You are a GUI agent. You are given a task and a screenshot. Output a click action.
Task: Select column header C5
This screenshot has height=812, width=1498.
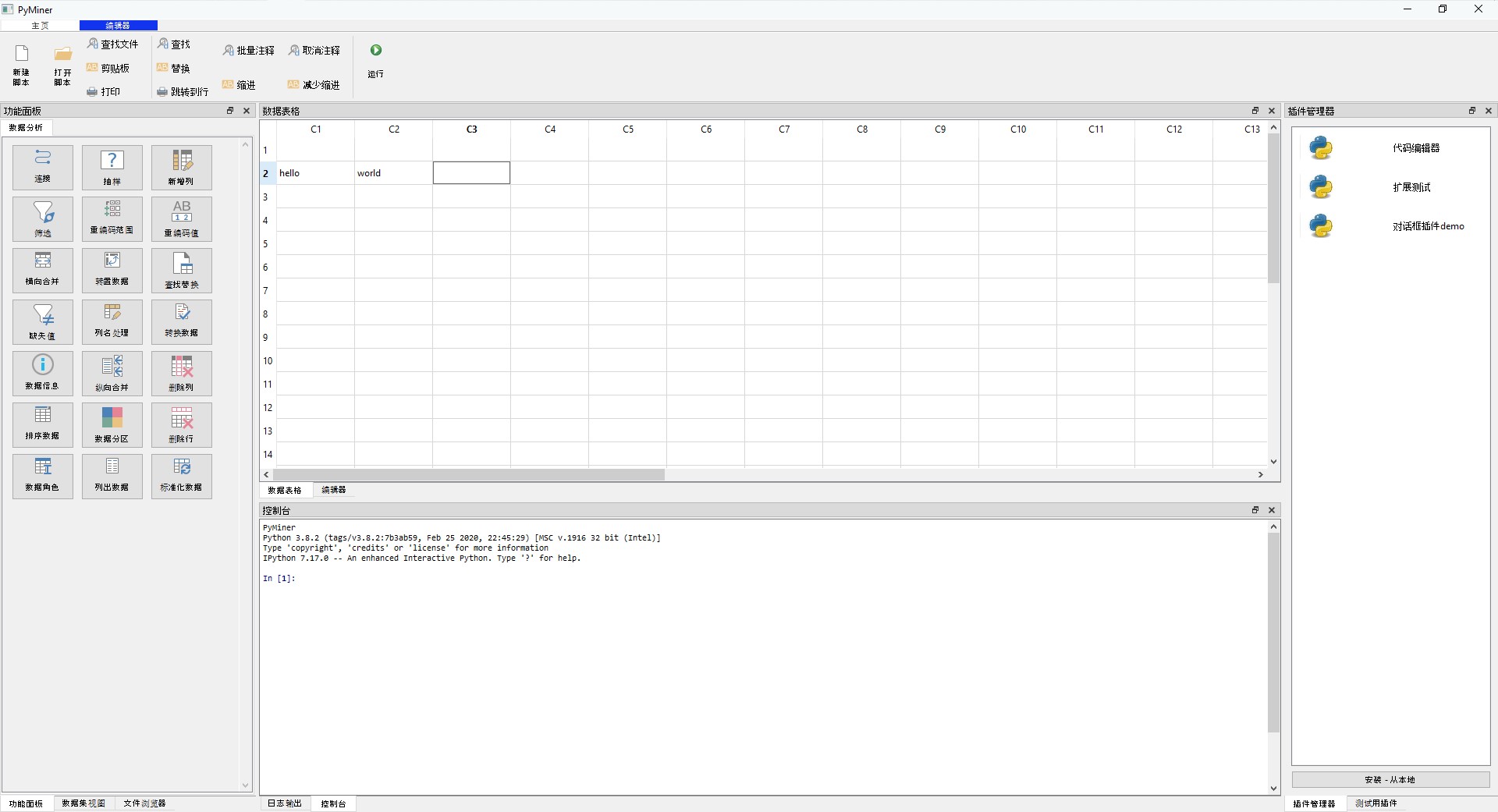[628, 129]
